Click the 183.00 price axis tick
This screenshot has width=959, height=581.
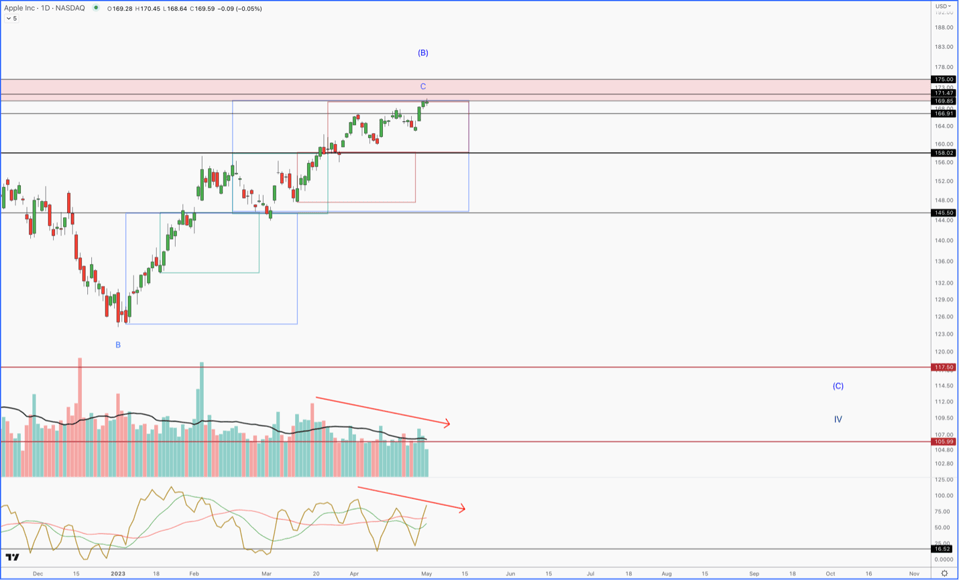[x=943, y=47]
